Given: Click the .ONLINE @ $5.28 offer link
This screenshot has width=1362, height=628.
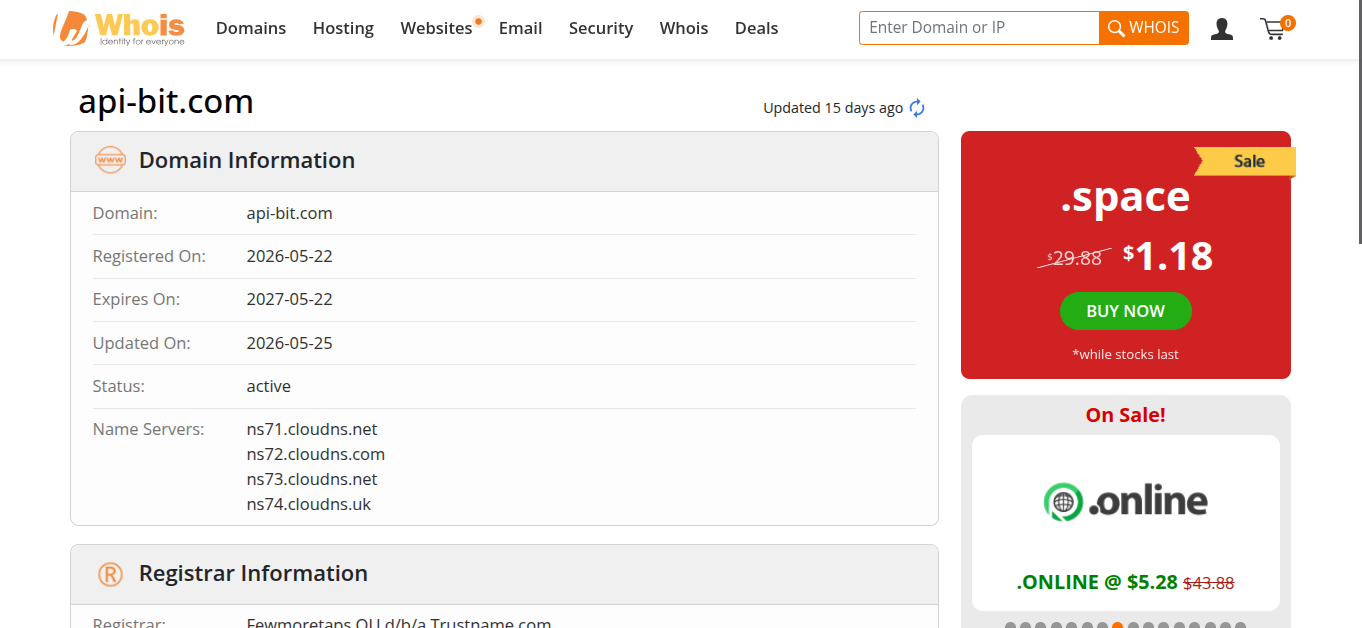Looking at the screenshot, I should 1097,582.
